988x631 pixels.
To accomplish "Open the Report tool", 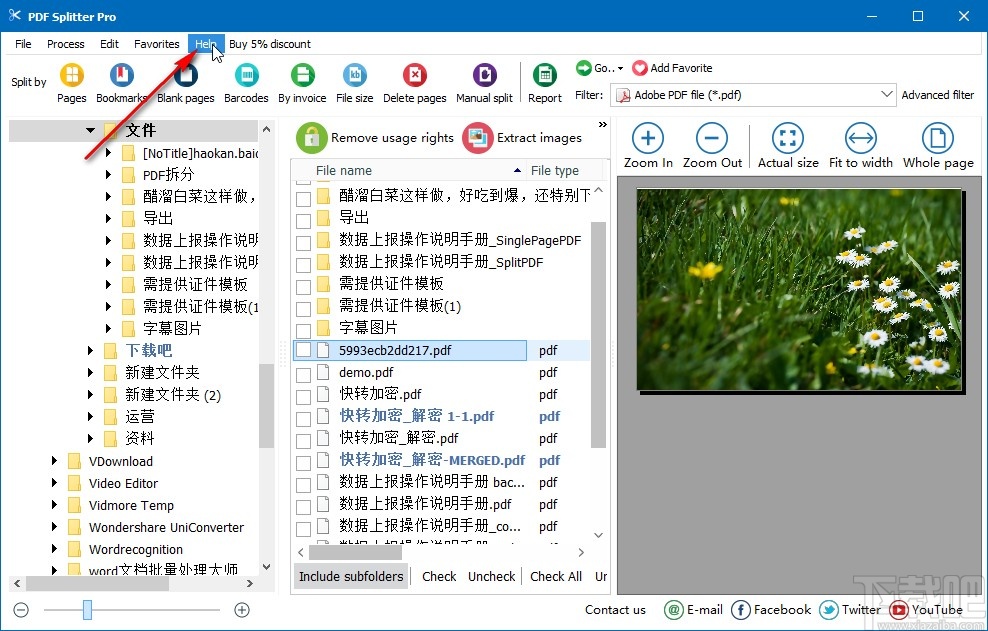I will pos(544,76).
